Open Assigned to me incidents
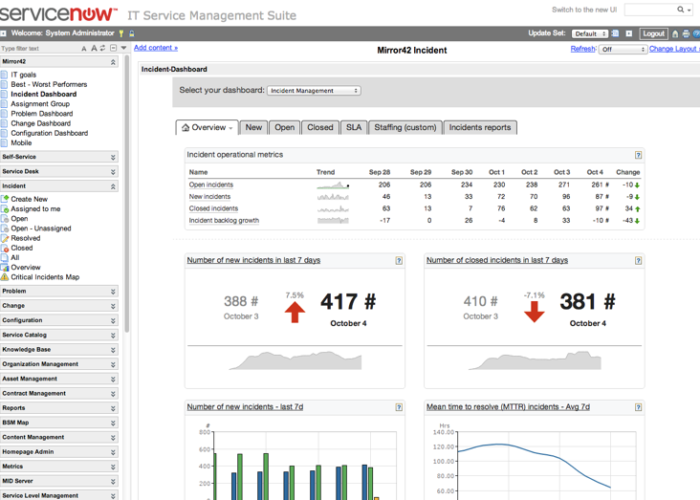Image resolution: width=700 pixels, height=500 pixels. click(35, 209)
